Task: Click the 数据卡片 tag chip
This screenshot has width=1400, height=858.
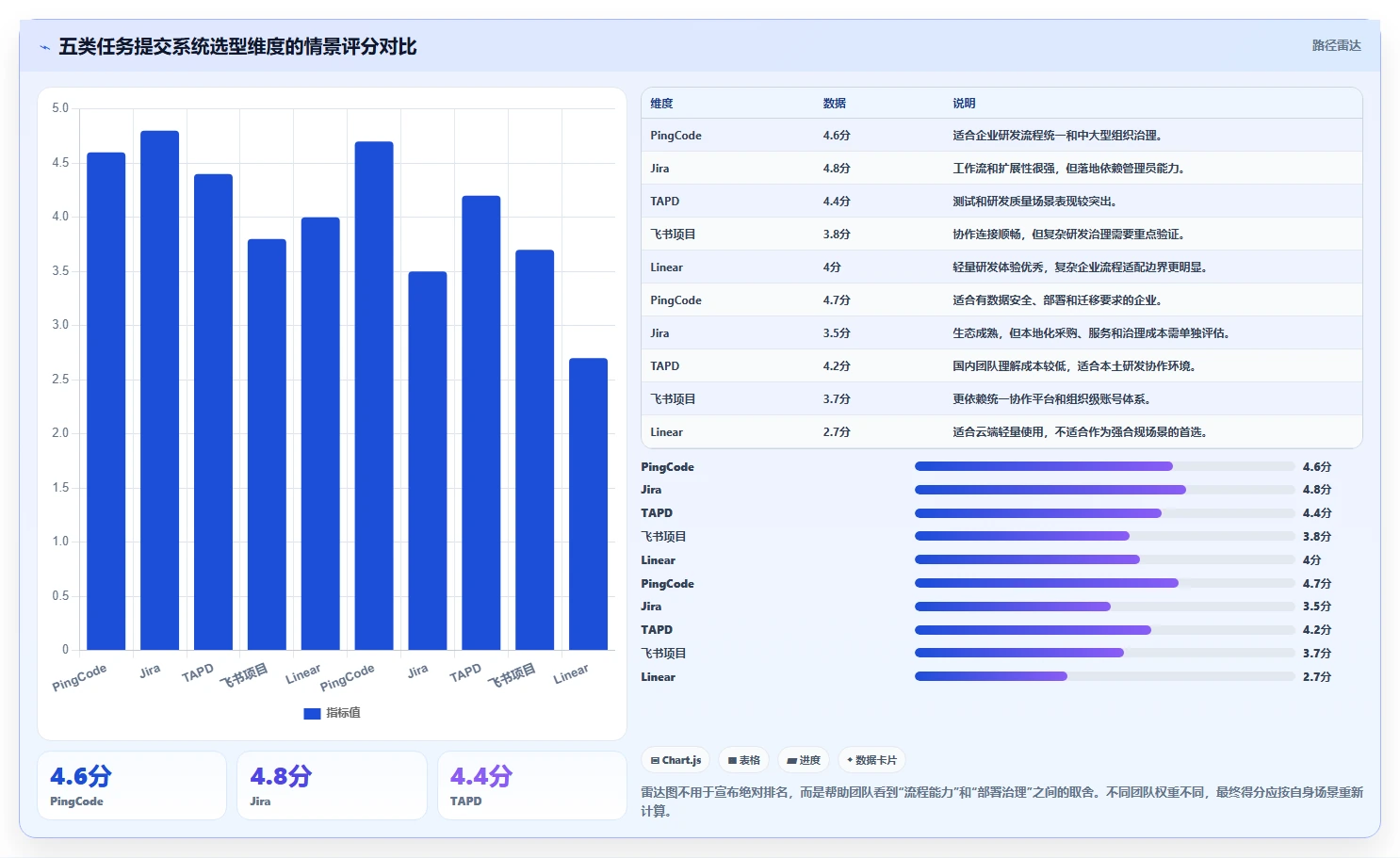Action: pyautogui.click(x=871, y=760)
